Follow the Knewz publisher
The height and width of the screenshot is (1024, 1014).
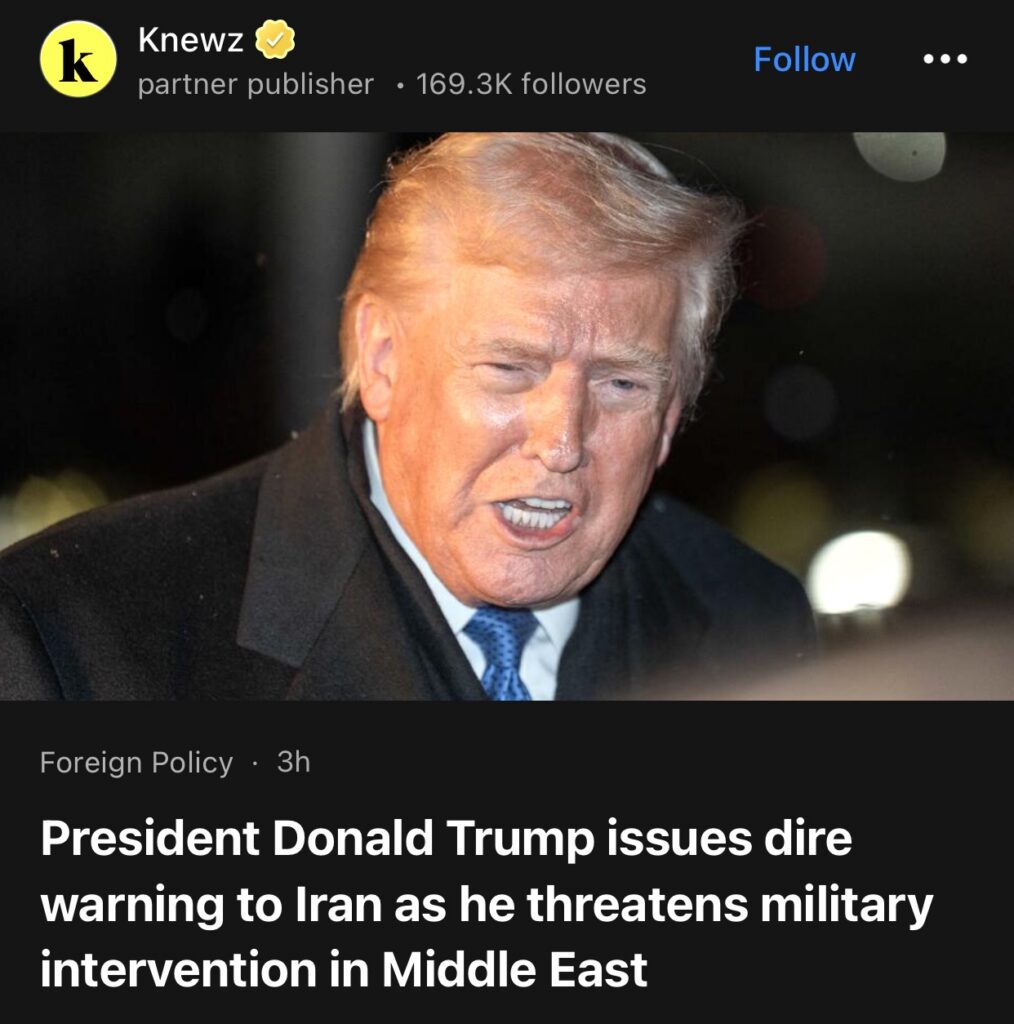point(804,59)
